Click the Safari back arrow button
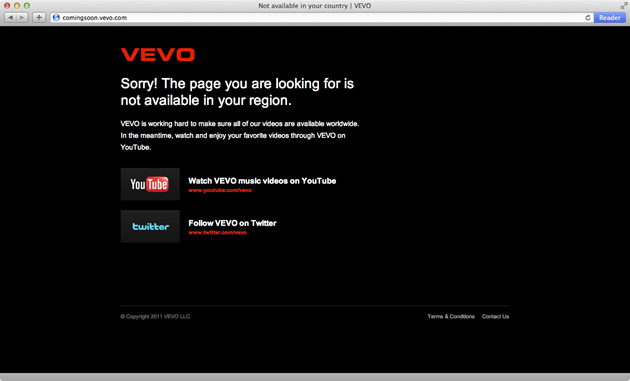The width and height of the screenshot is (630, 381). (x=10, y=18)
